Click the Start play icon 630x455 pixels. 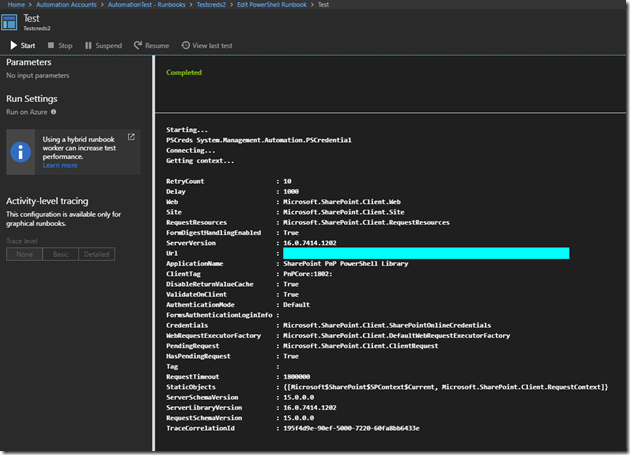pyautogui.click(x=13, y=45)
